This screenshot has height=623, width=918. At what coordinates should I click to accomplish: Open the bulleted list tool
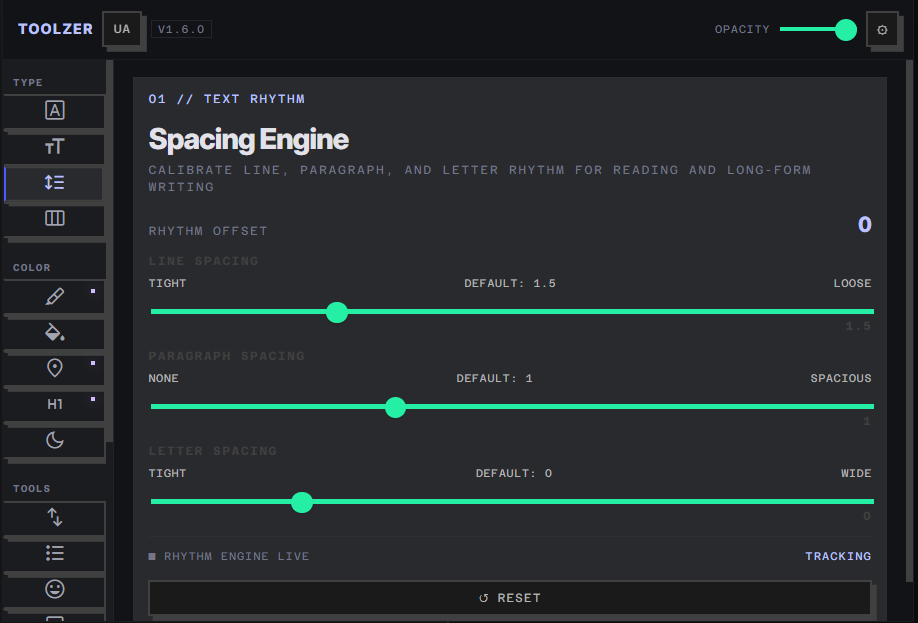click(54, 553)
